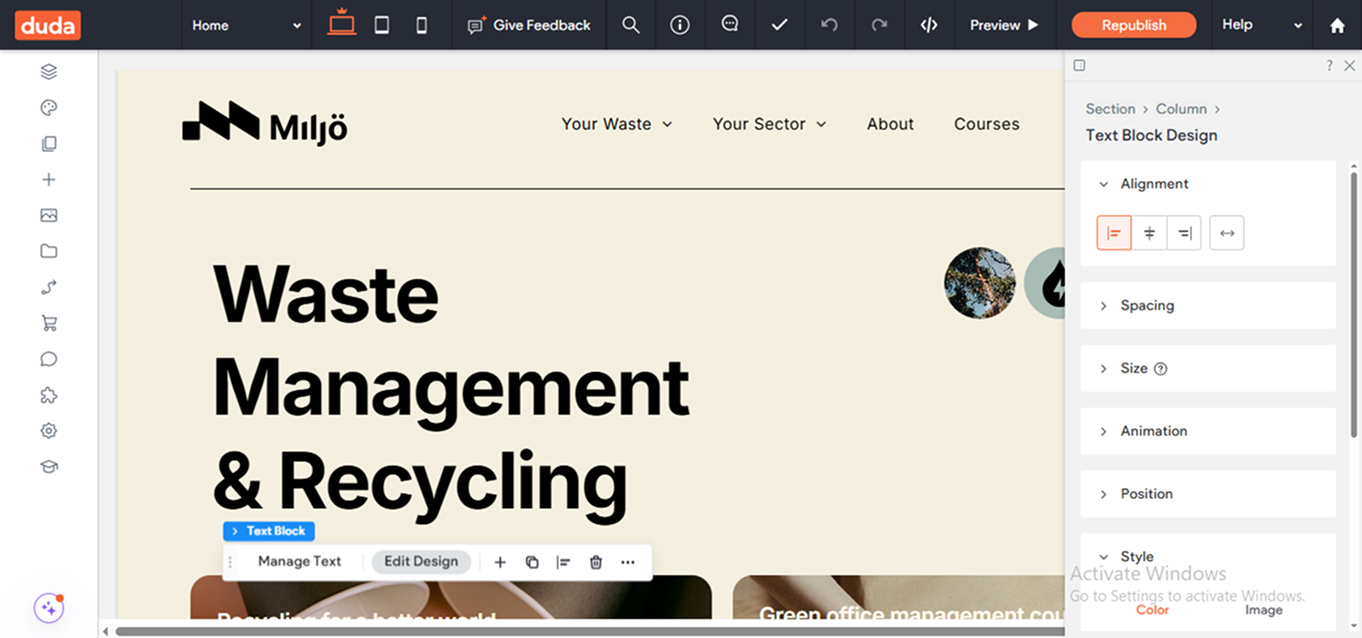Redo the last change
The width and height of the screenshot is (1362, 638).
[x=879, y=25]
